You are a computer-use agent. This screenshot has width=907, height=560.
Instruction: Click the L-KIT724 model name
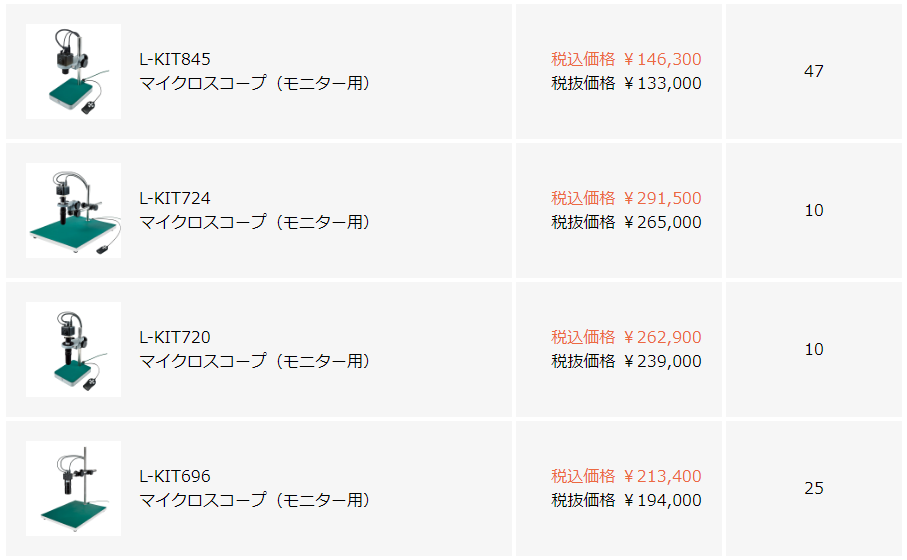point(175,198)
